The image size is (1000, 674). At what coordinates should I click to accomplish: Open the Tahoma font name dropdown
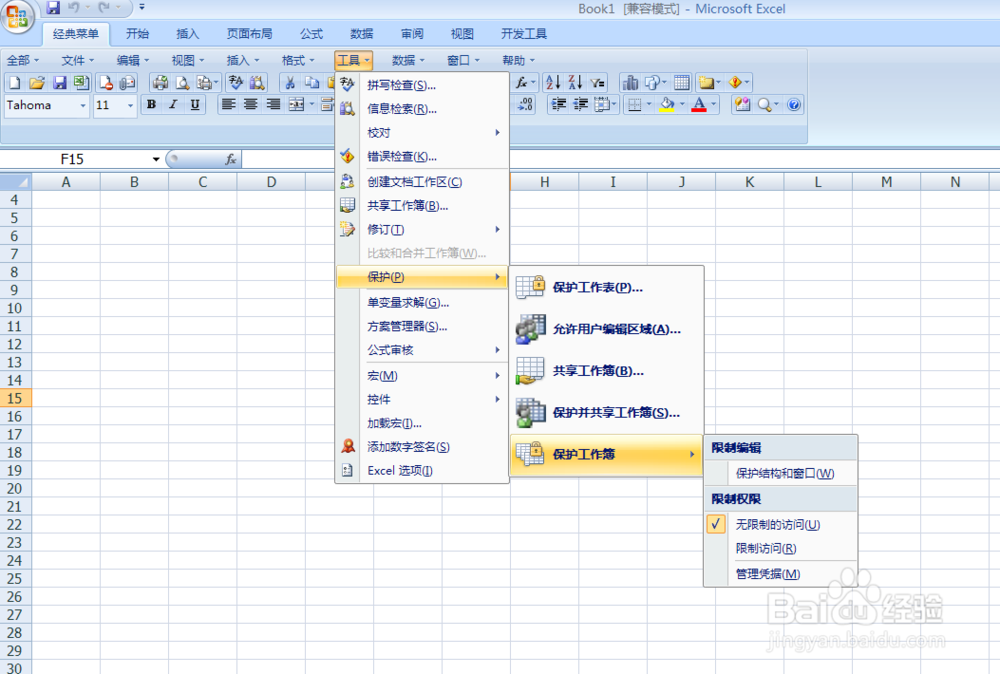click(83, 105)
